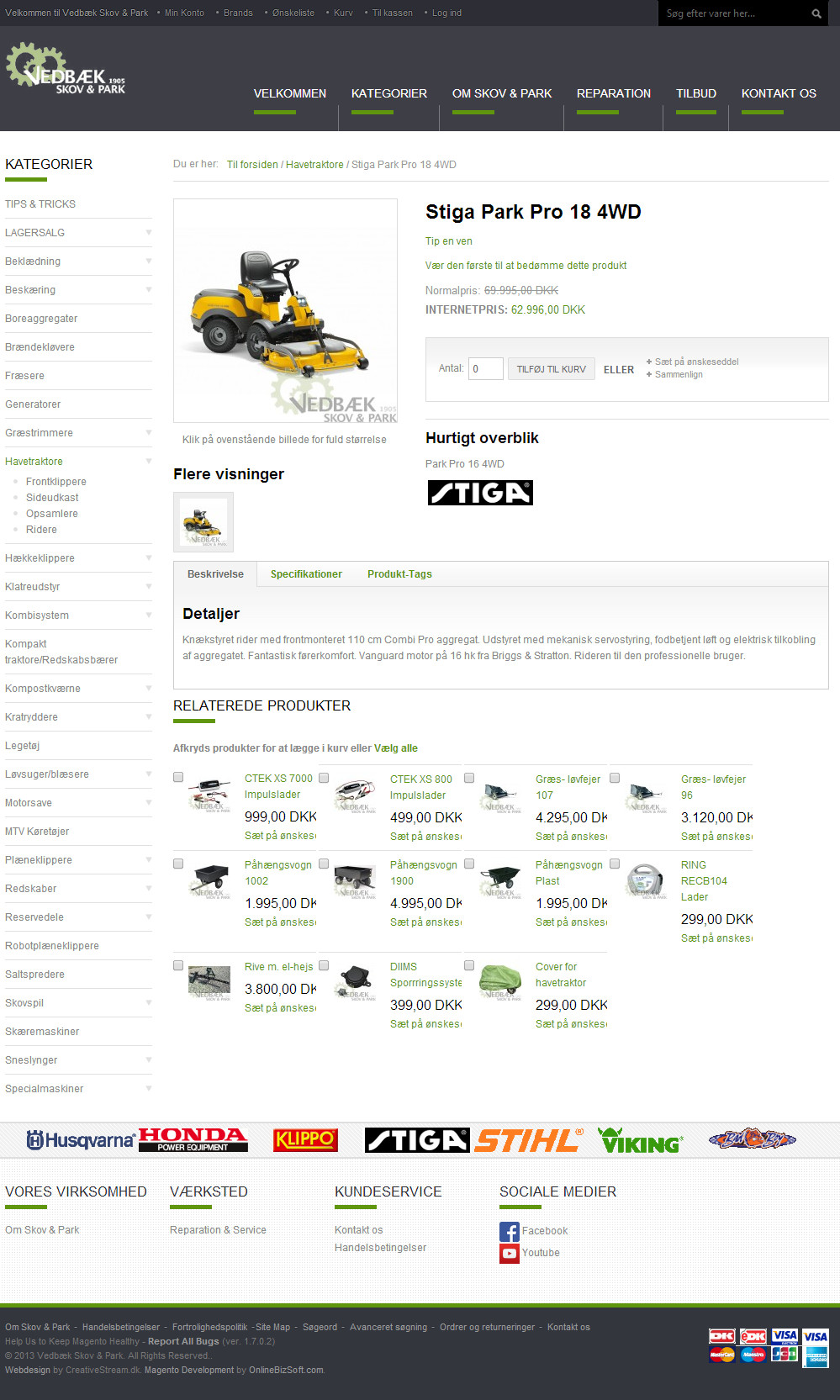Click the Vælg alle link

click(x=396, y=748)
